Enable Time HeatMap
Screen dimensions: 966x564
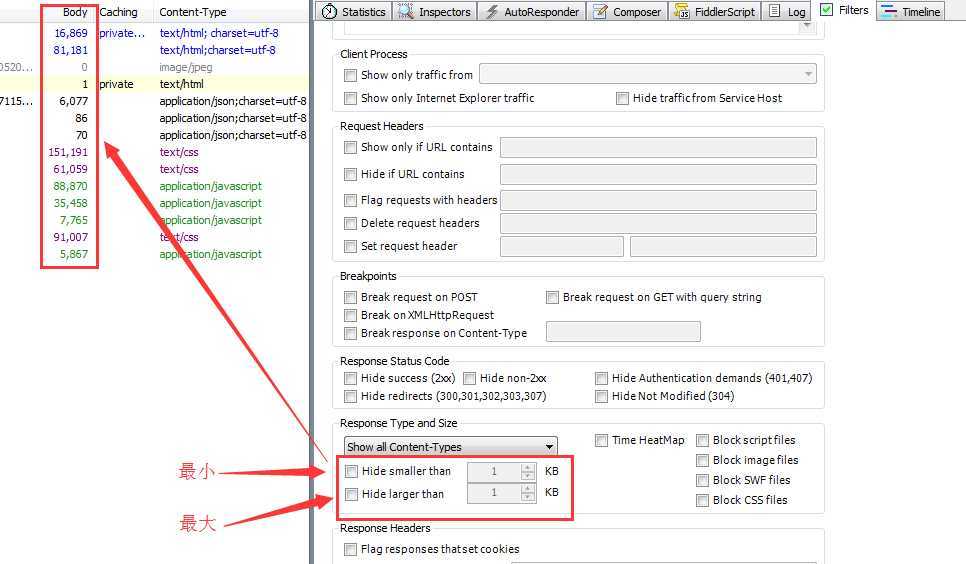pos(601,441)
